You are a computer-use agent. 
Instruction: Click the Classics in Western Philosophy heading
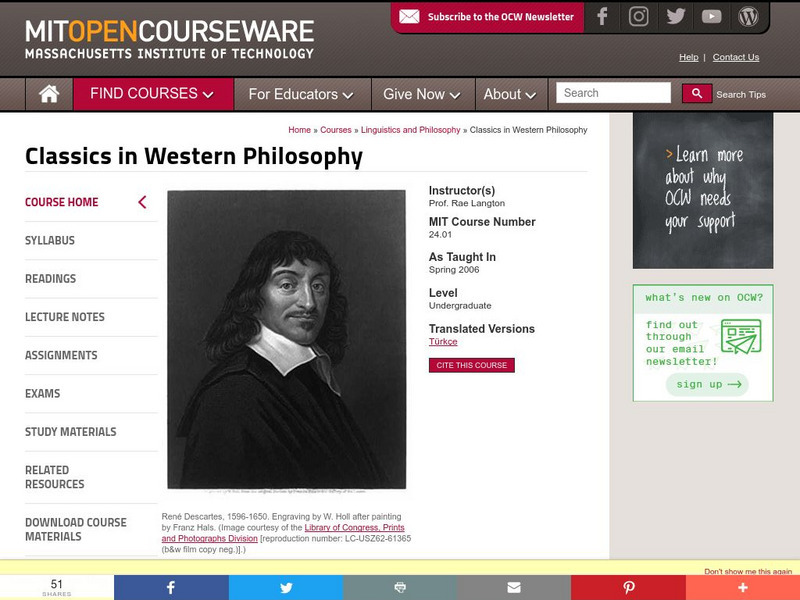pyautogui.click(x=194, y=156)
